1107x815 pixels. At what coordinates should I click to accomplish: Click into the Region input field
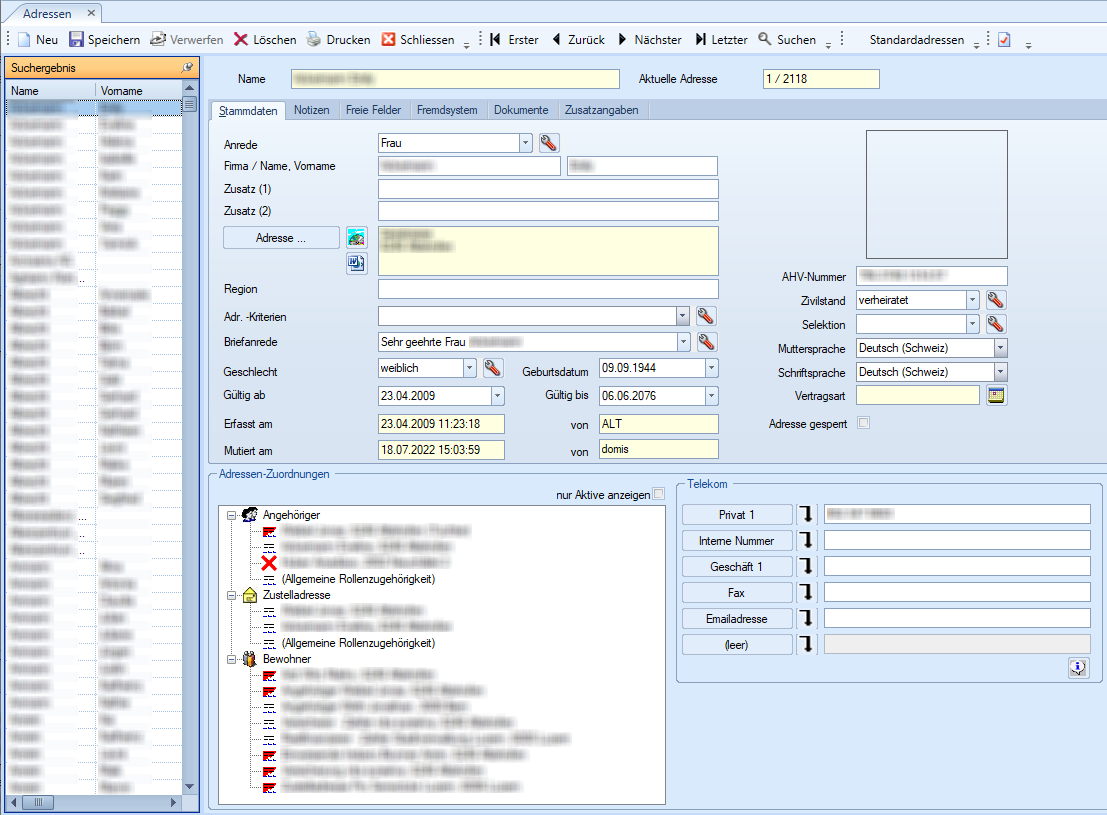coord(547,289)
